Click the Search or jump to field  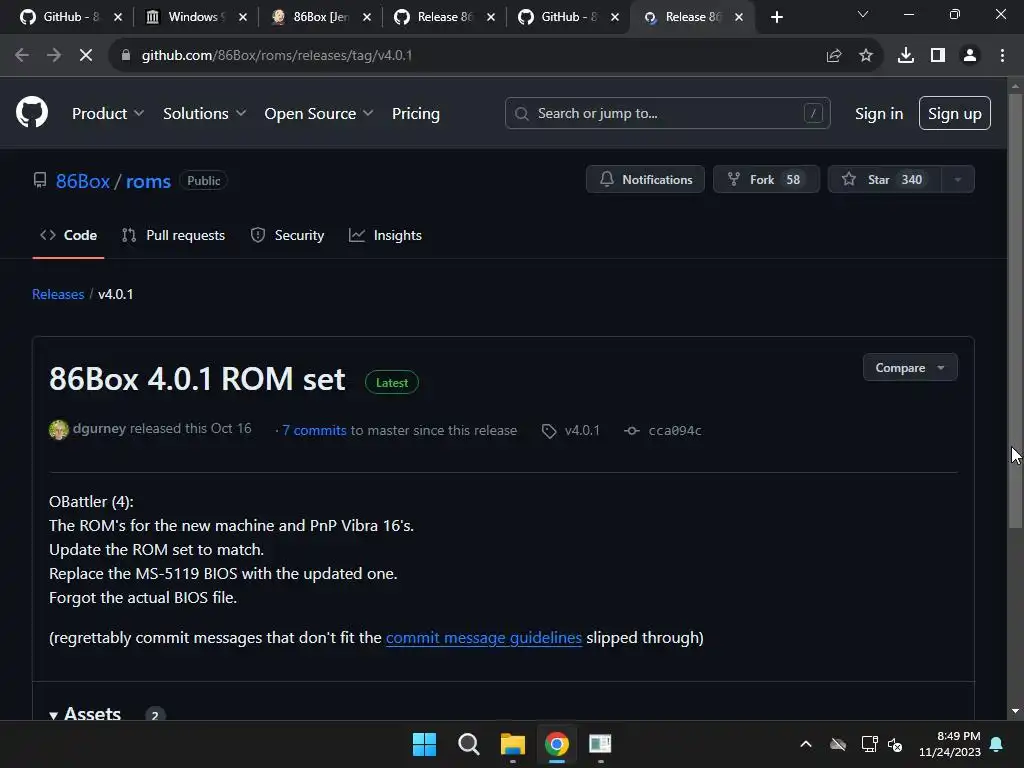pos(667,113)
